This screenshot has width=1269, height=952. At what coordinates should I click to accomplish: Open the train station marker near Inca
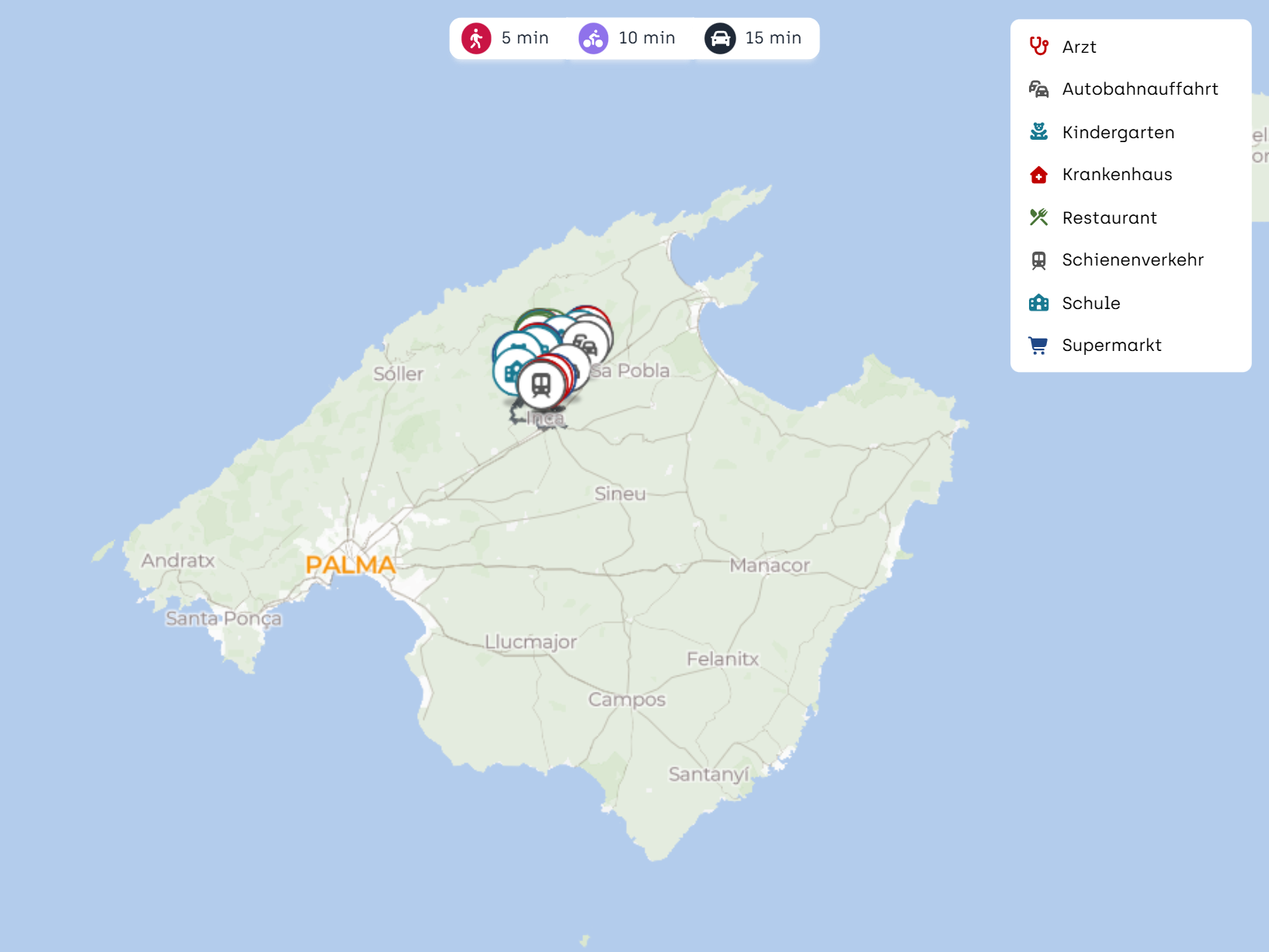(x=541, y=385)
